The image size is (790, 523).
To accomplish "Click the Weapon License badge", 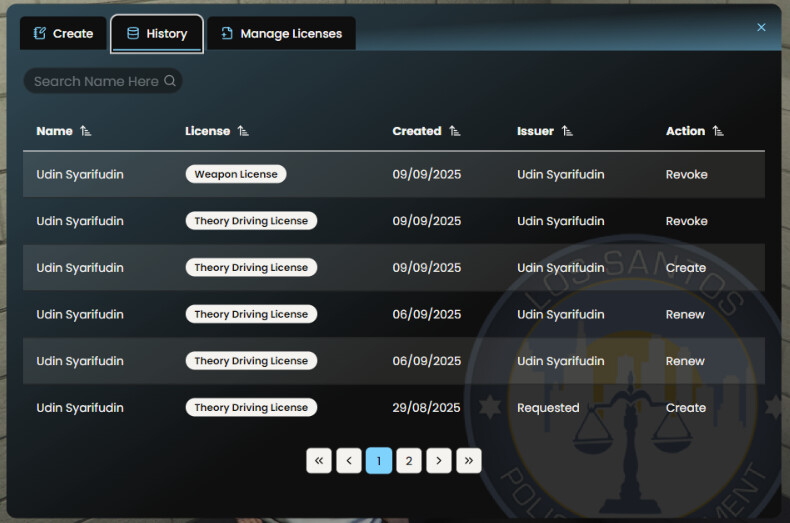I will point(235,174).
